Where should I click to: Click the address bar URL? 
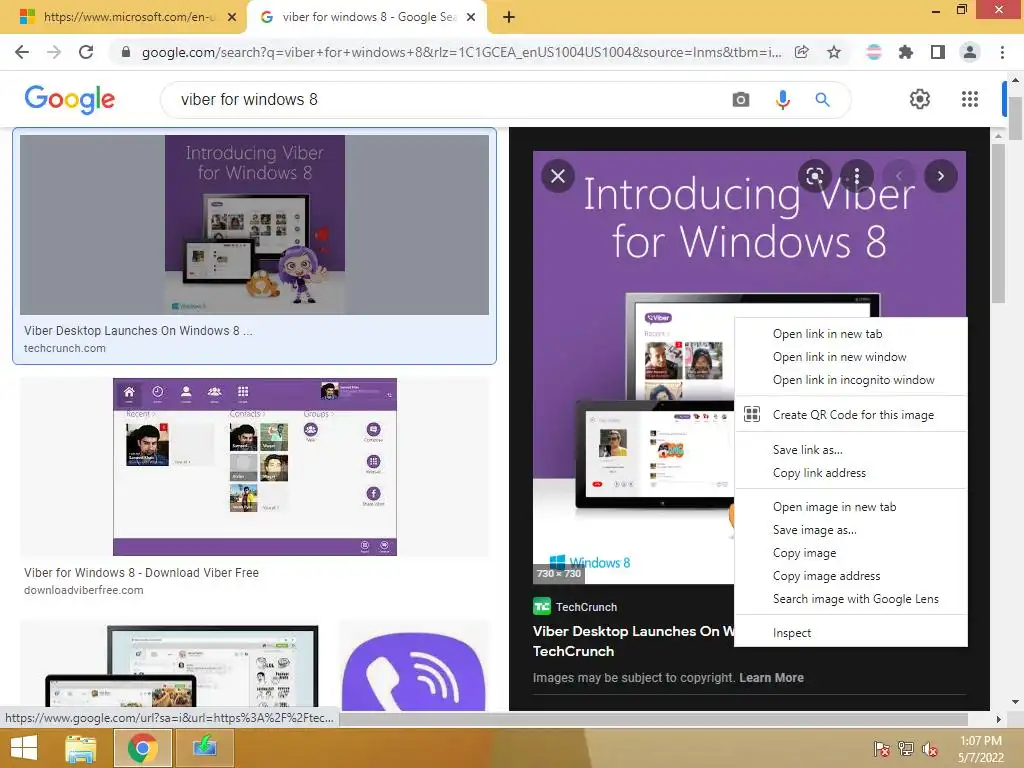tap(461, 52)
